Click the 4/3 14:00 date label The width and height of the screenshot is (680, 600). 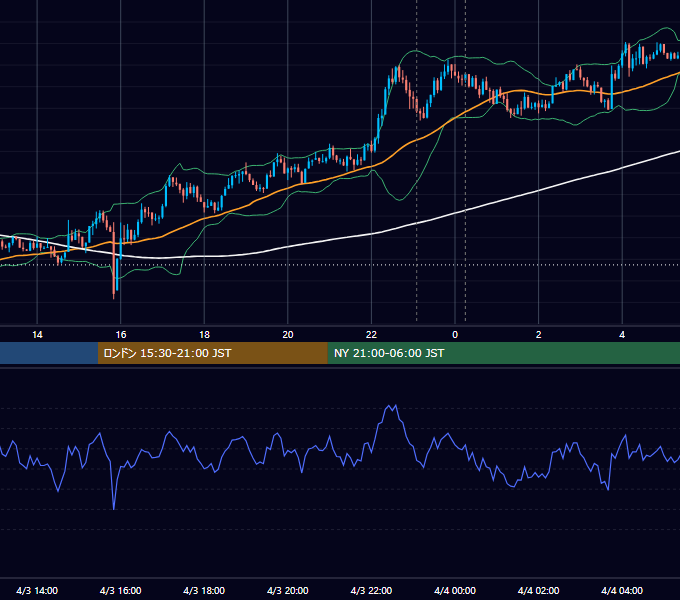coord(37,590)
